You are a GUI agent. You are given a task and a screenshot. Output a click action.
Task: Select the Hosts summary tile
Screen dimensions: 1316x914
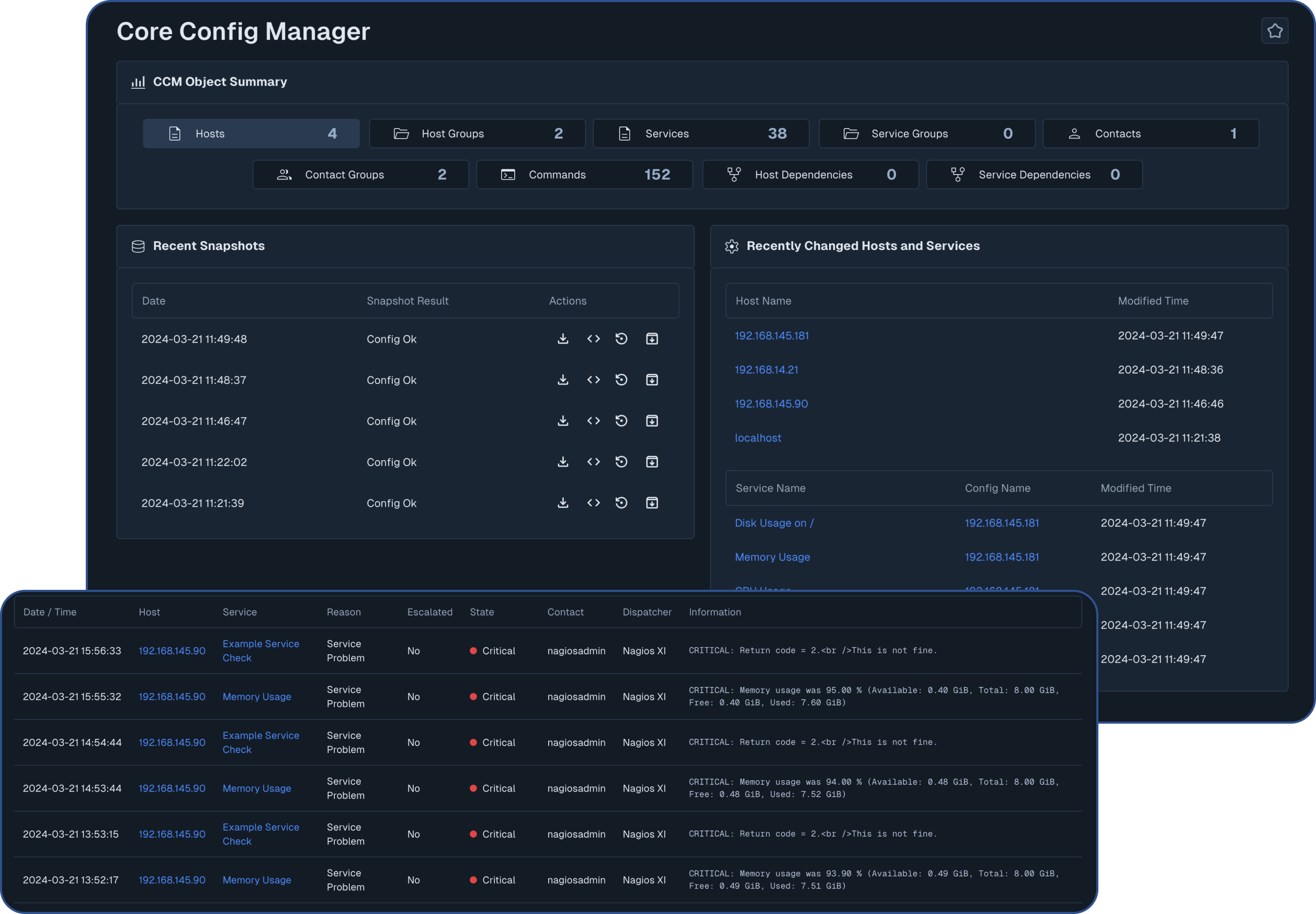pyautogui.click(x=251, y=133)
